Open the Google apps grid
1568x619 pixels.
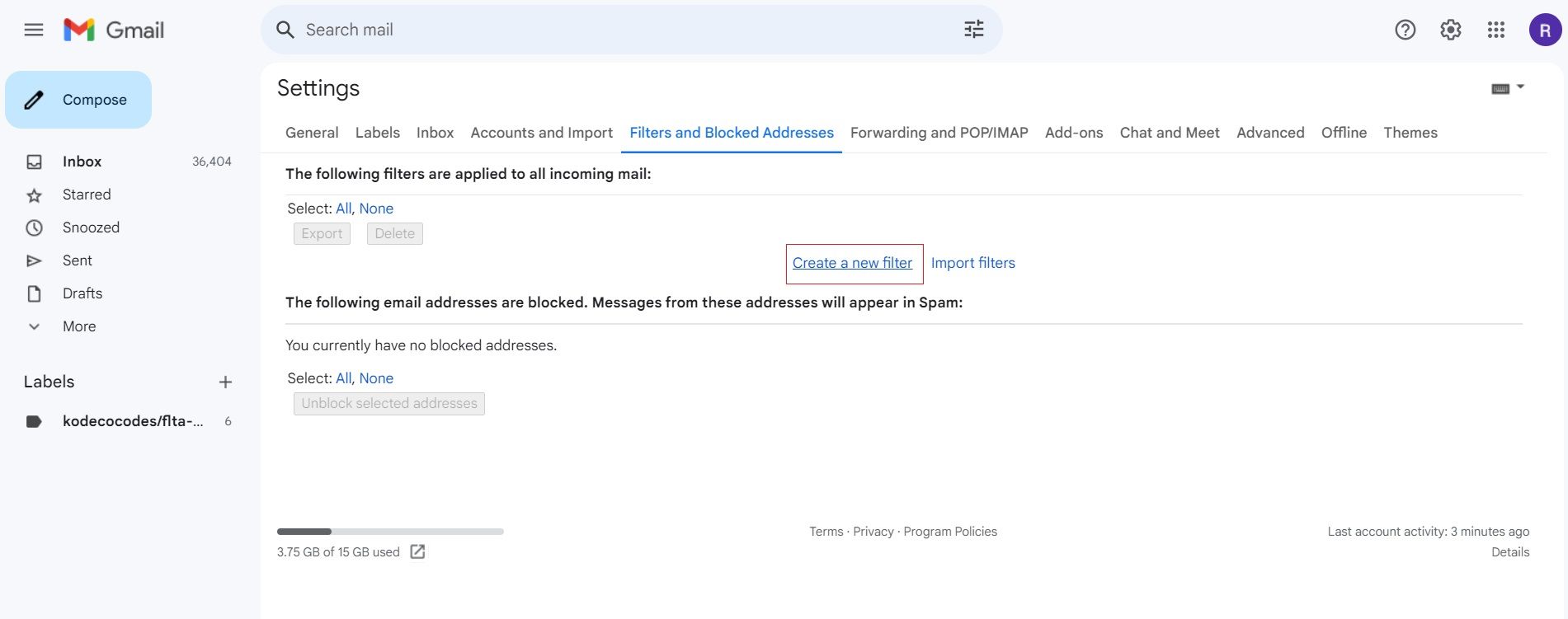(x=1495, y=30)
